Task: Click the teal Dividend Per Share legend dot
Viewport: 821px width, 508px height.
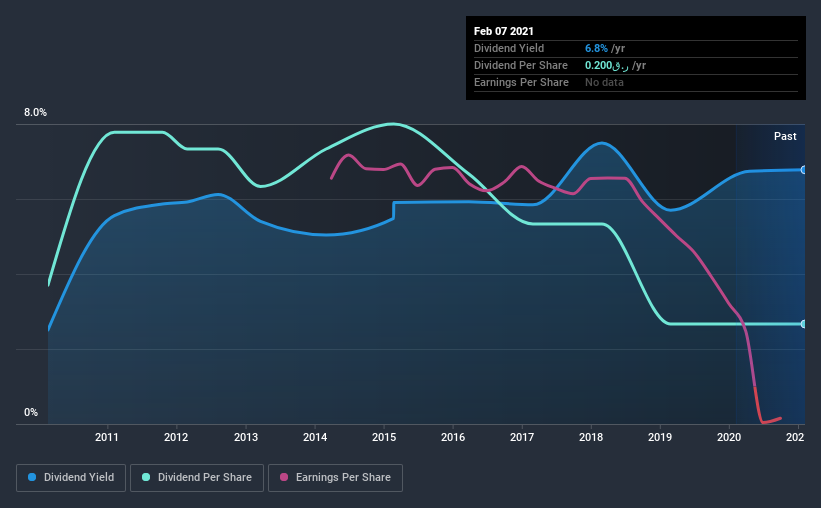Action: pyautogui.click(x=146, y=477)
